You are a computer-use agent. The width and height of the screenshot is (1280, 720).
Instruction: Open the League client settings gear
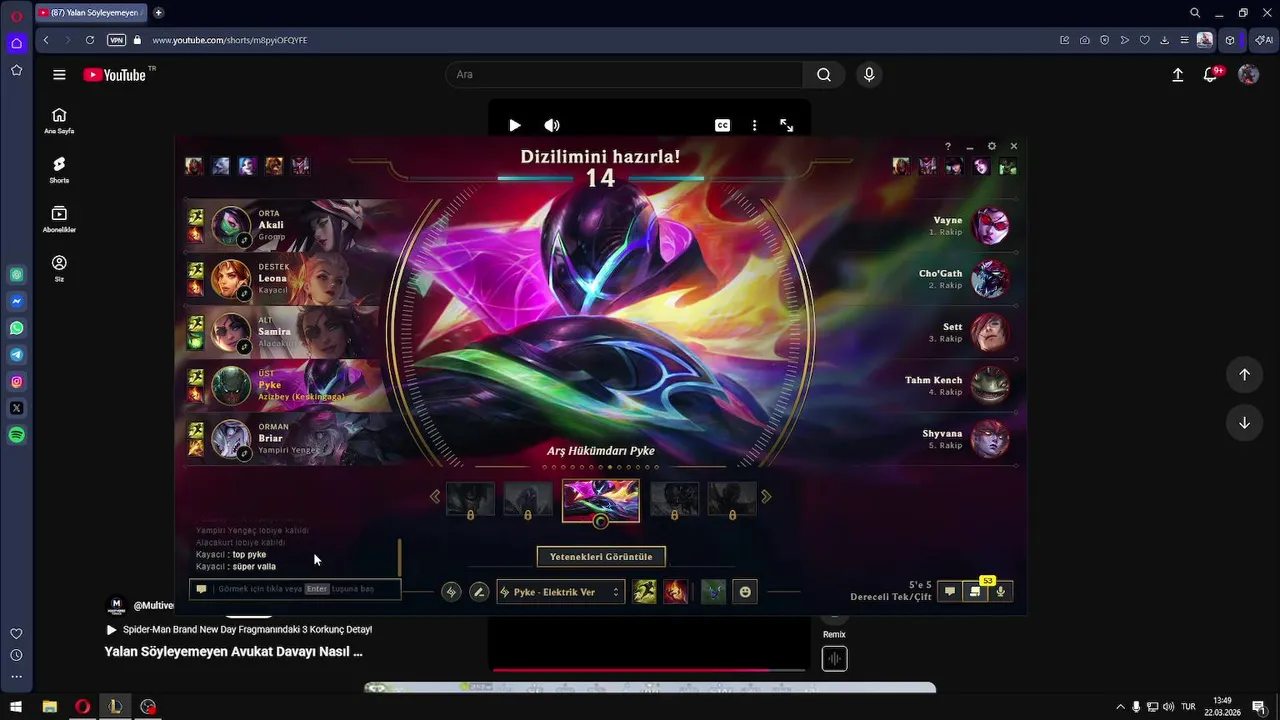(992, 146)
